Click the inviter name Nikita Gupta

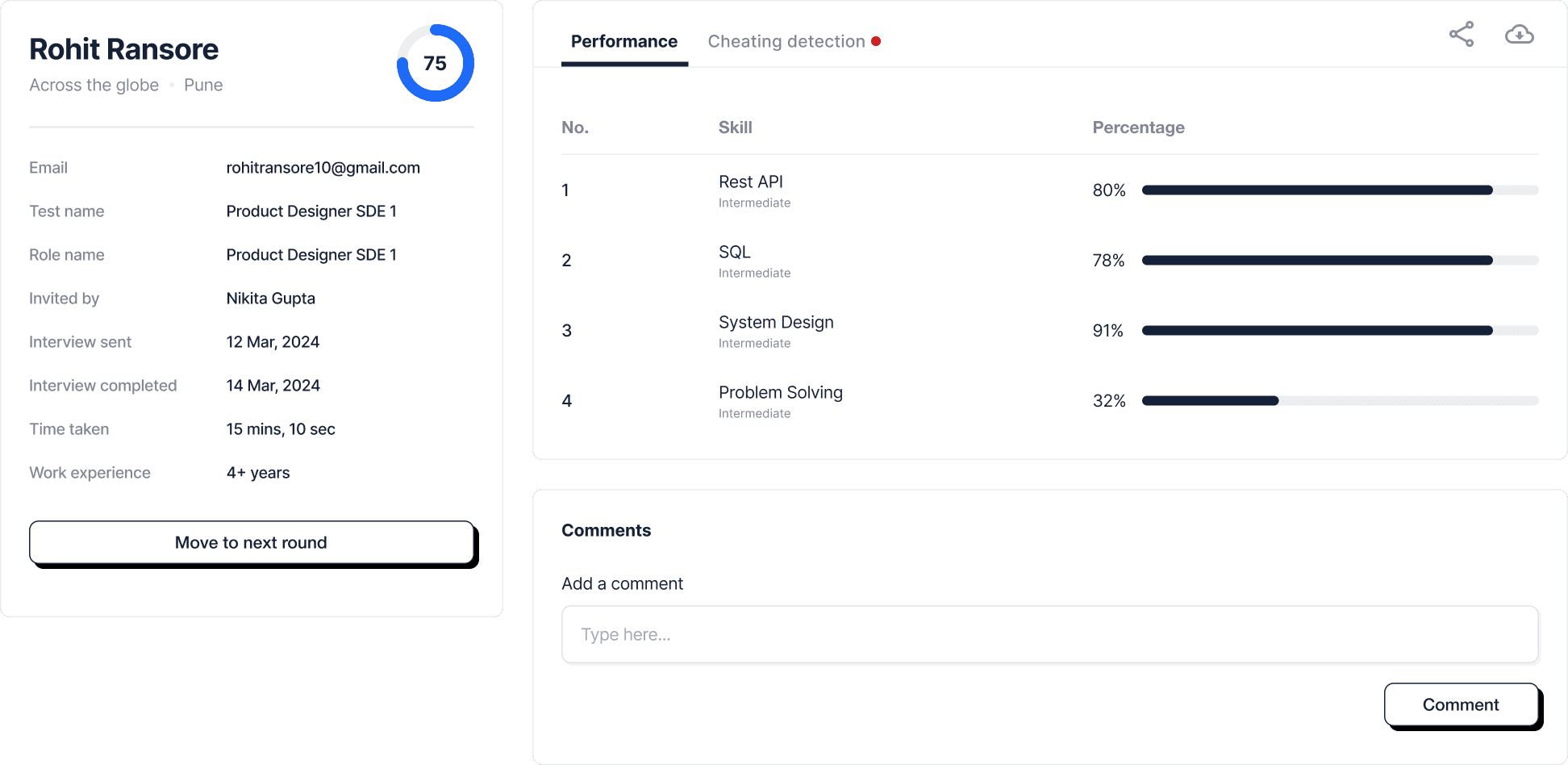[270, 299]
